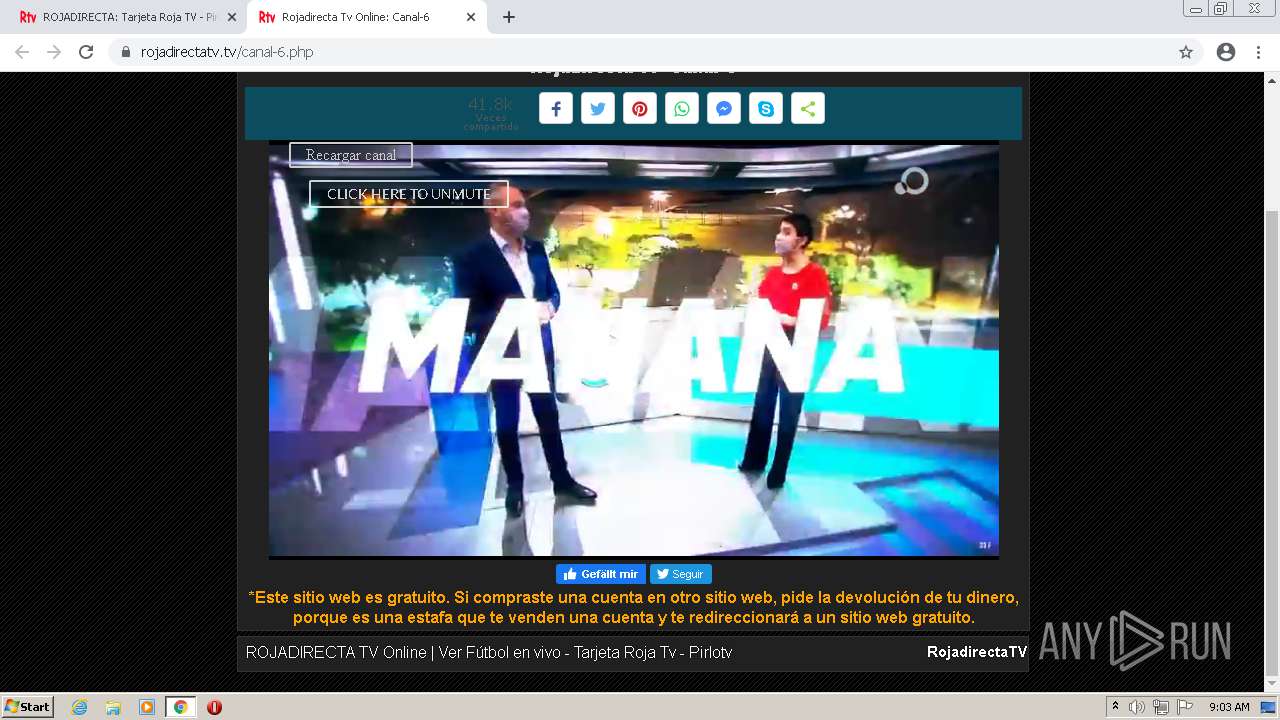The height and width of the screenshot is (720, 1280).
Task: Open a new browser tab
Action: tap(509, 17)
